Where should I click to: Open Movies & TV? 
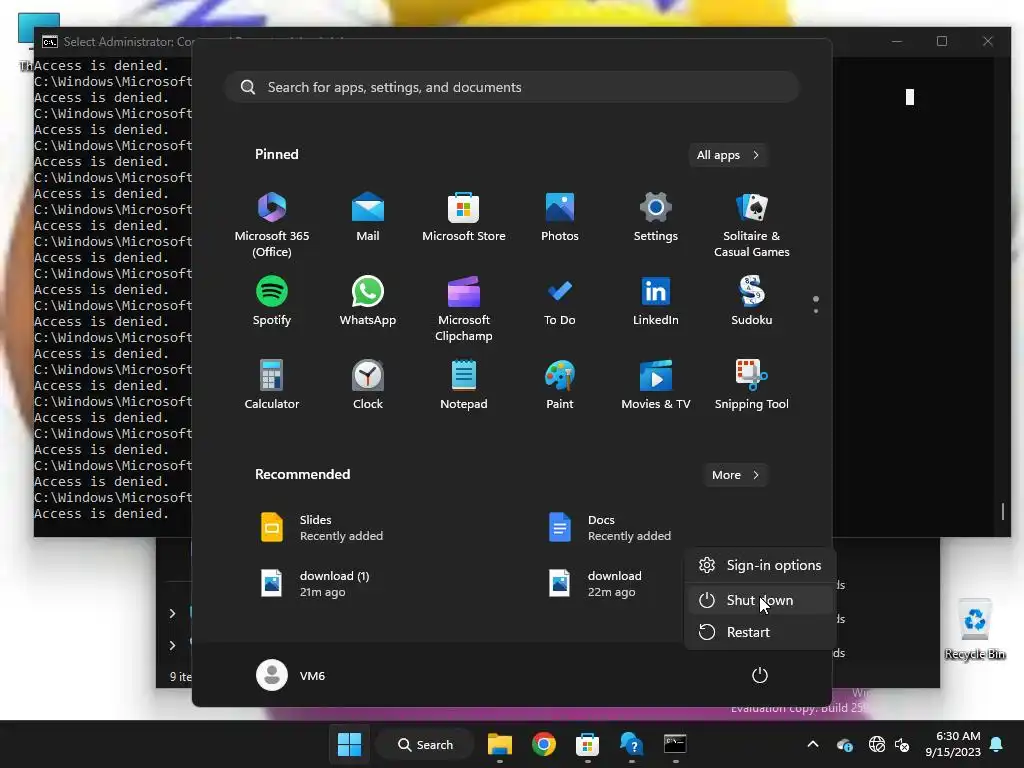pyautogui.click(x=656, y=385)
